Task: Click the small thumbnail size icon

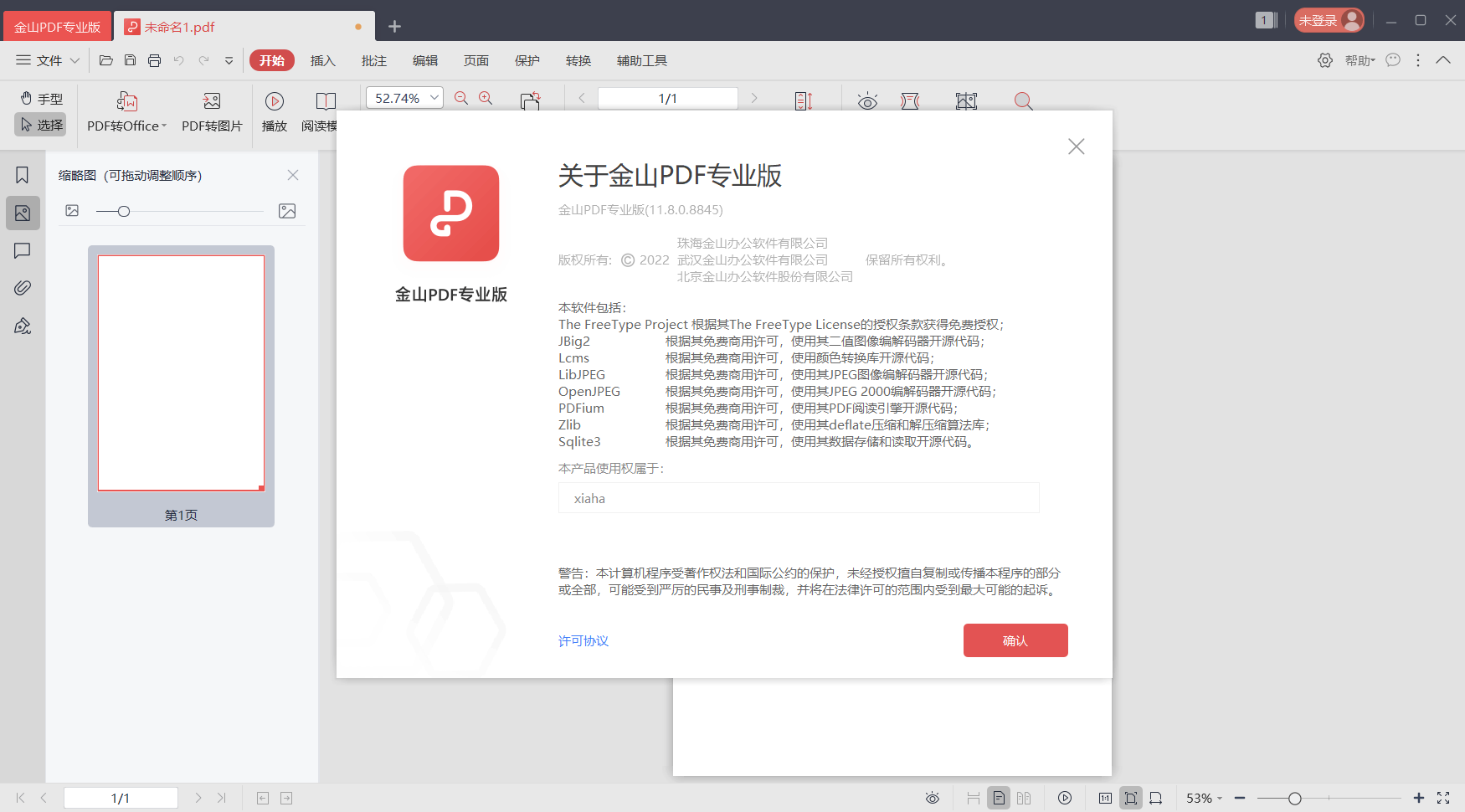Action: (72, 211)
